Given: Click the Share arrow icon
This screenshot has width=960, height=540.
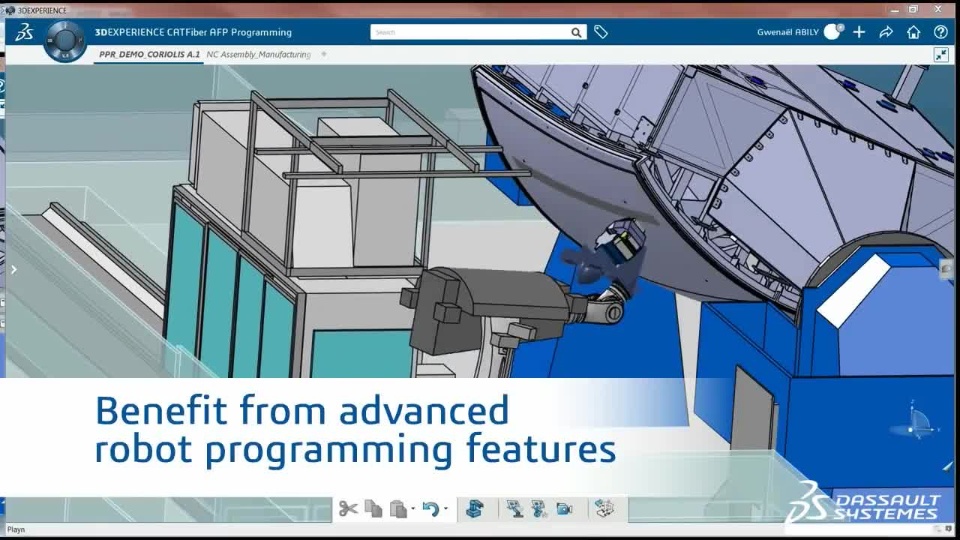Looking at the screenshot, I should click(x=886, y=32).
